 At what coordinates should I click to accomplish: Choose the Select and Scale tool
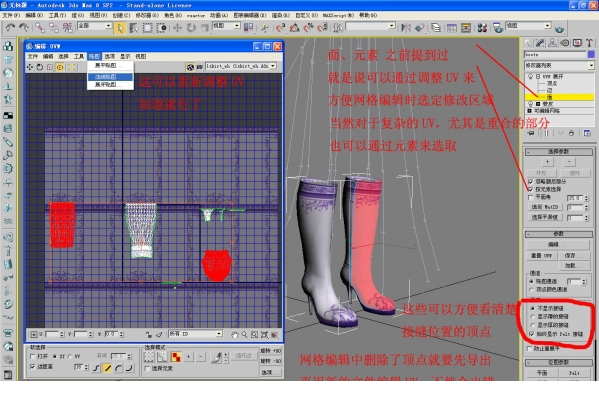(205, 27)
